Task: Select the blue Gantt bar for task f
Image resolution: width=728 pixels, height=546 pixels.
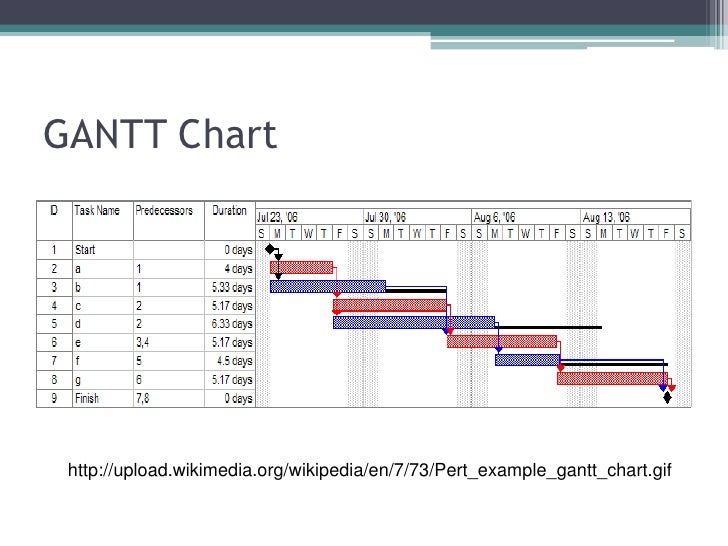Action: (x=527, y=360)
